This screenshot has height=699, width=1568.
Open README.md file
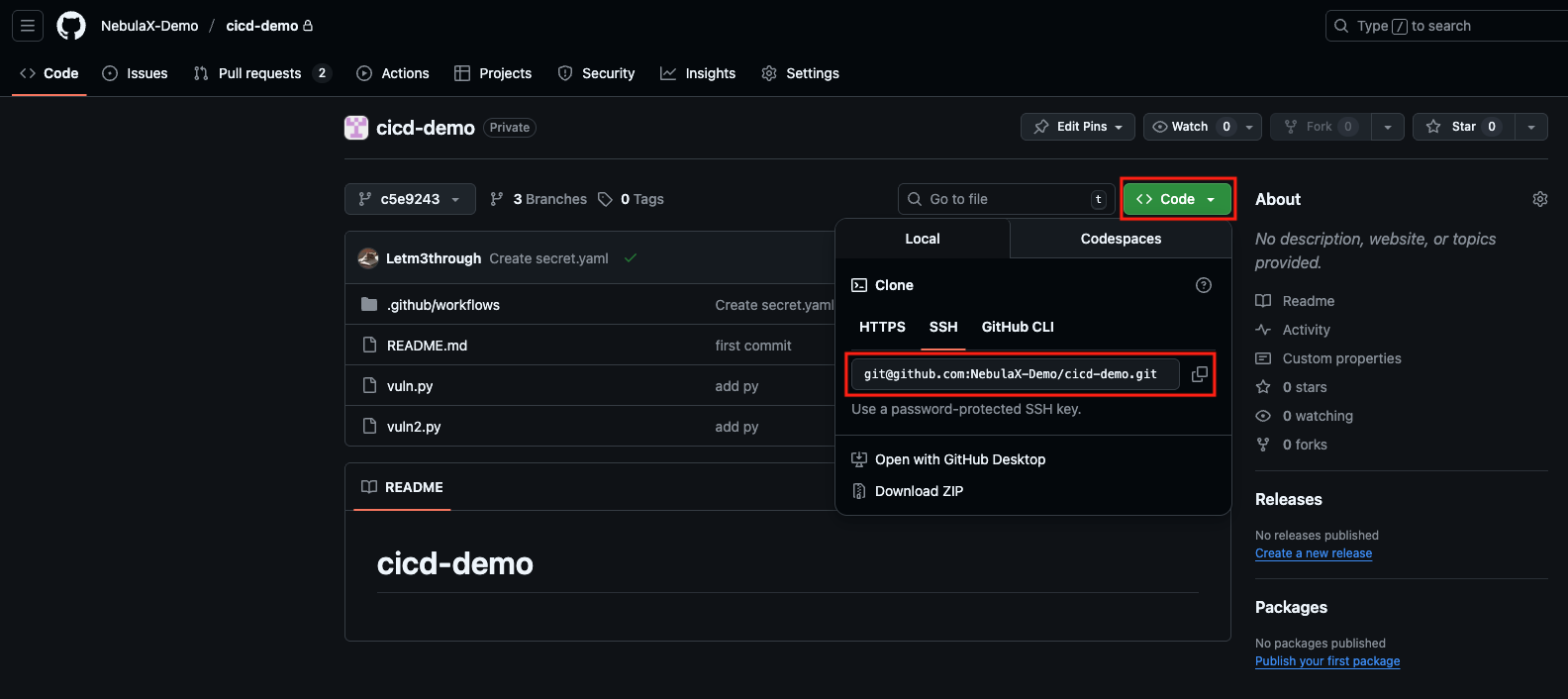pyautogui.click(x=427, y=346)
